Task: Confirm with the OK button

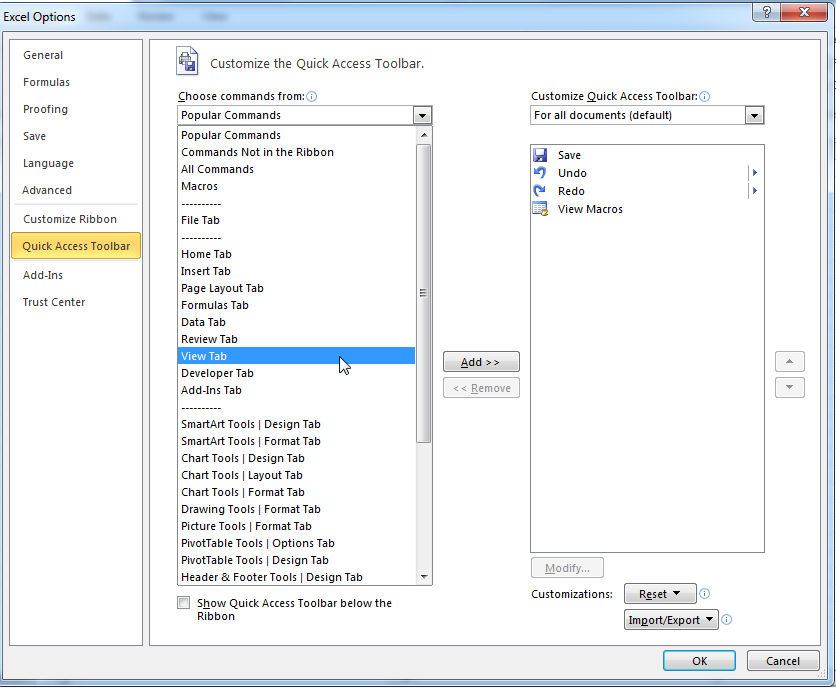Action: (700, 661)
